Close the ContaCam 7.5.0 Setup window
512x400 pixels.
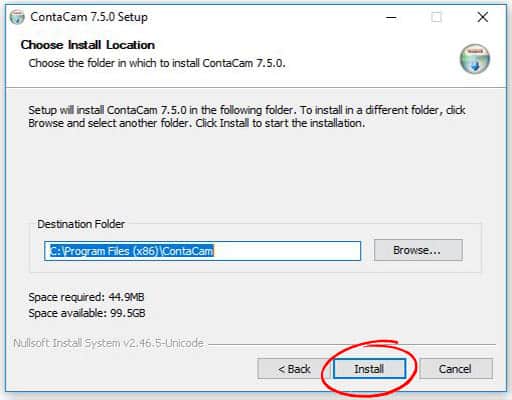coord(482,17)
